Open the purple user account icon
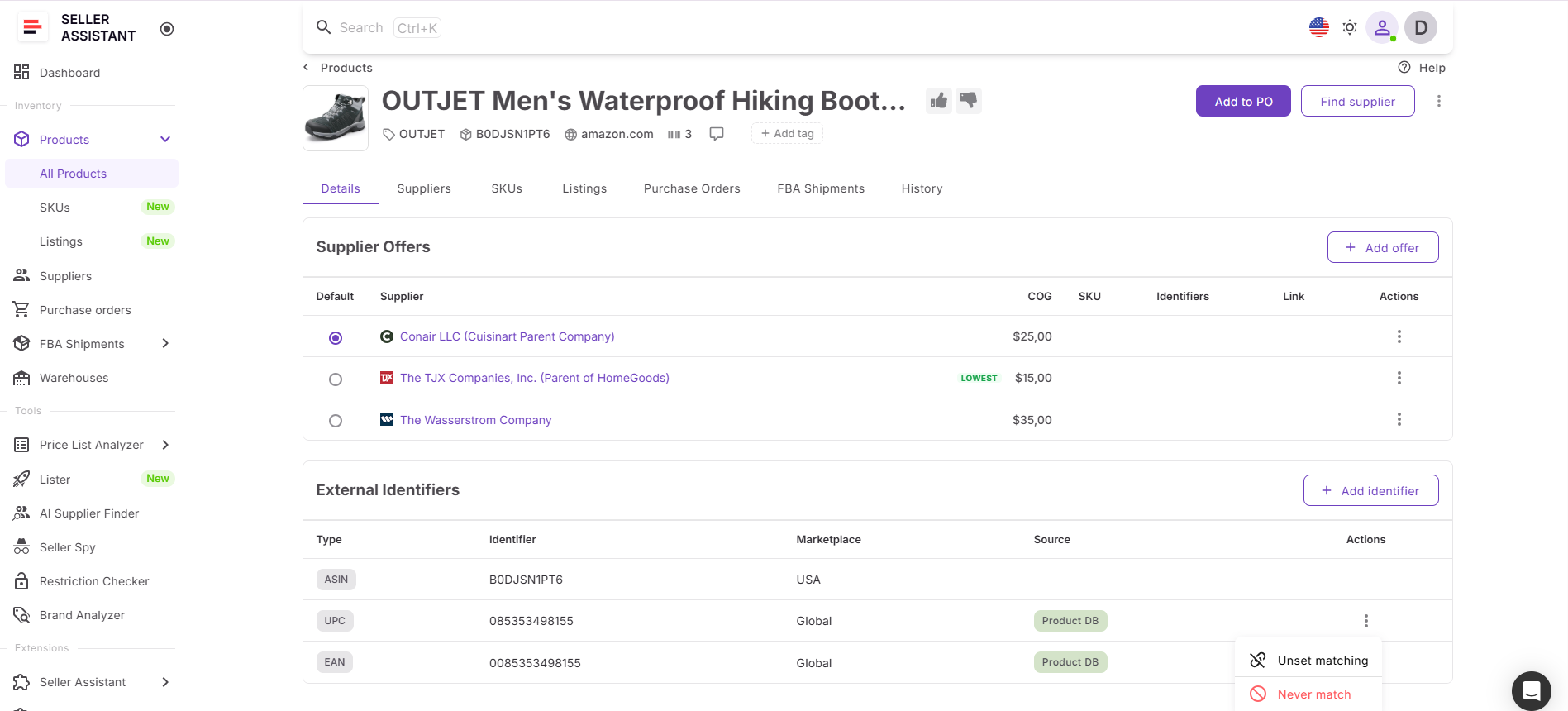Screen dimensions: 1568x711 click(1381, 27)
